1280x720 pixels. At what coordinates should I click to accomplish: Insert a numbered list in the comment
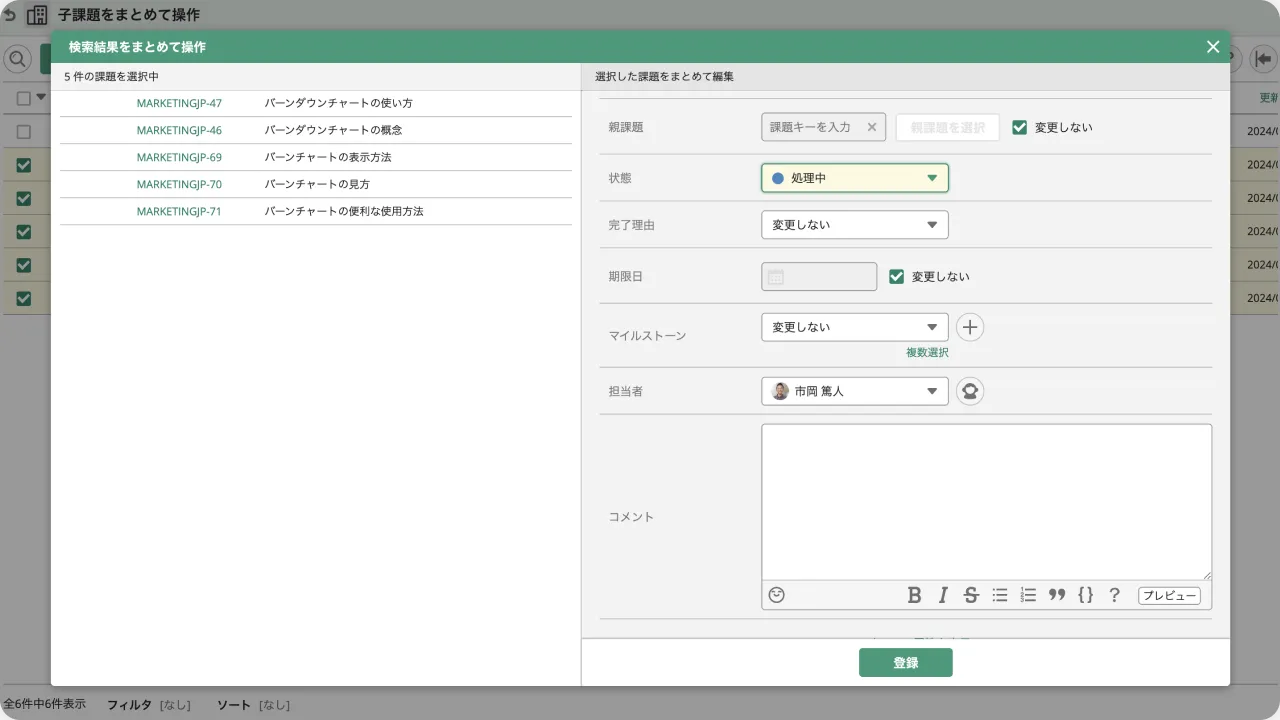coord(1027,595)
